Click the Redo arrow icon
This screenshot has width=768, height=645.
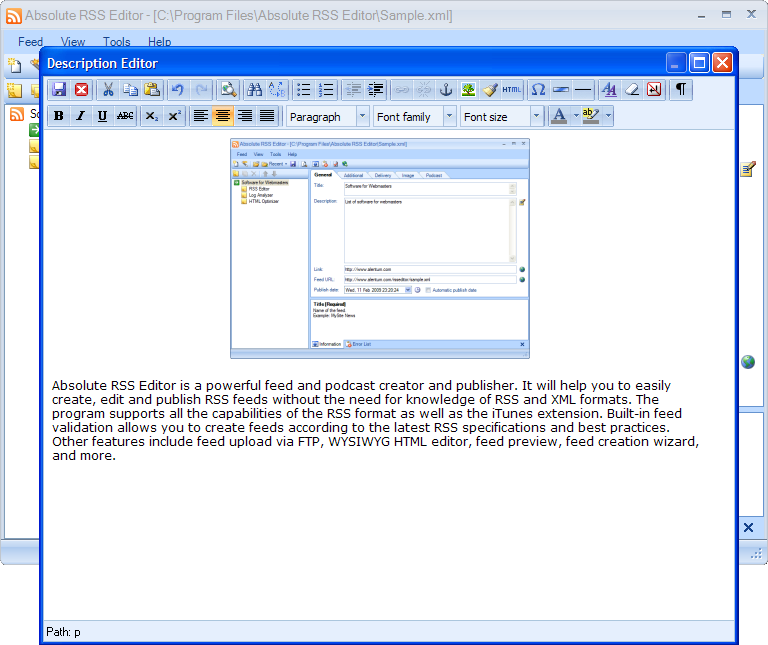click(201, 90)
